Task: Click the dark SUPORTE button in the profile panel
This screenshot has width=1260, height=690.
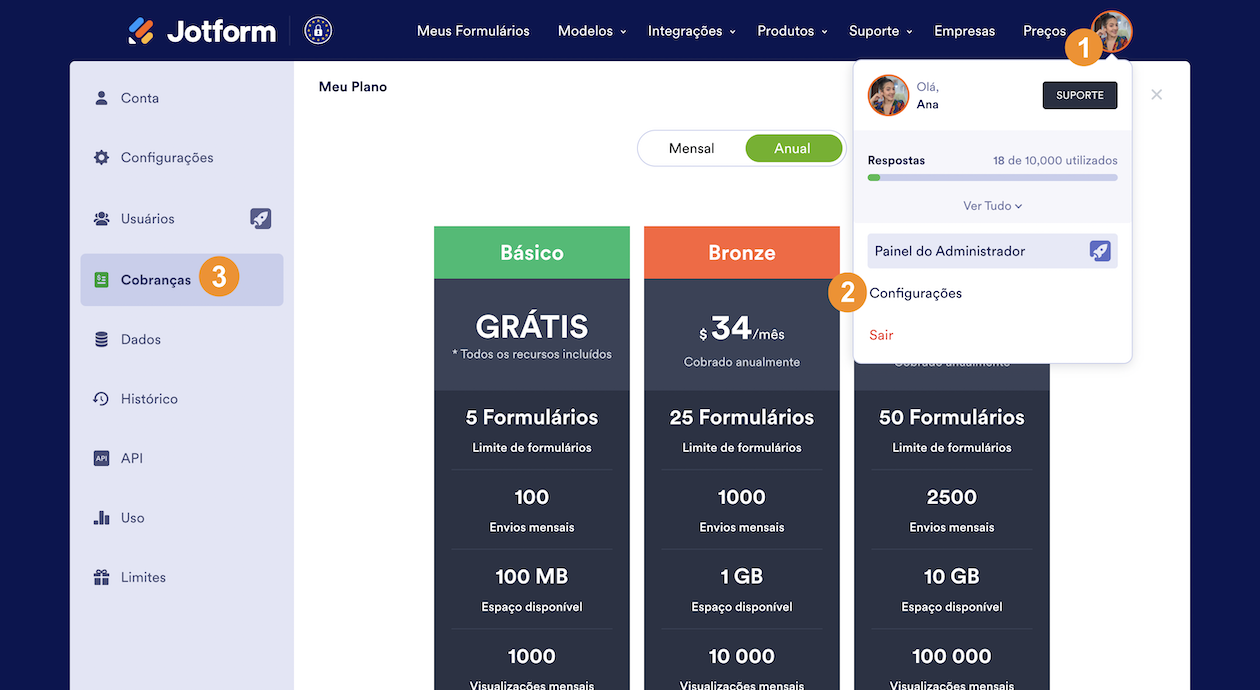Action: [1080, 95]
